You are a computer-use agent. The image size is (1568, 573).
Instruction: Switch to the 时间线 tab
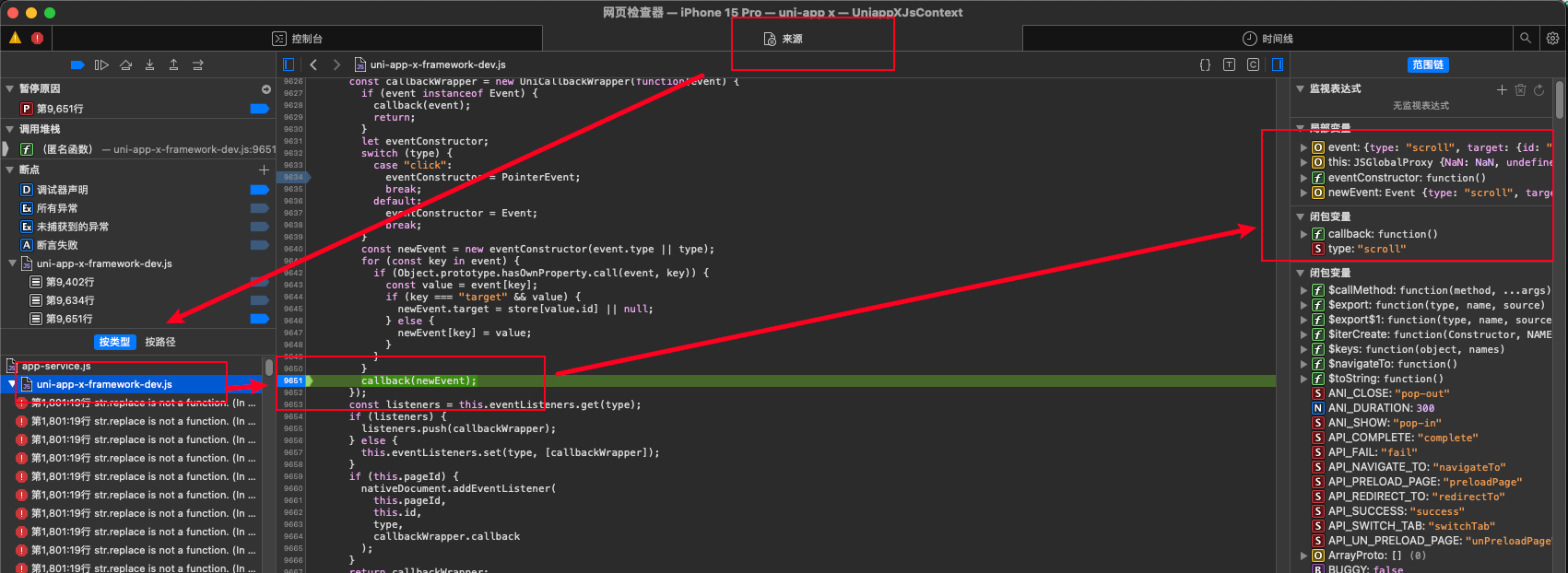(x=1267, y=39)
